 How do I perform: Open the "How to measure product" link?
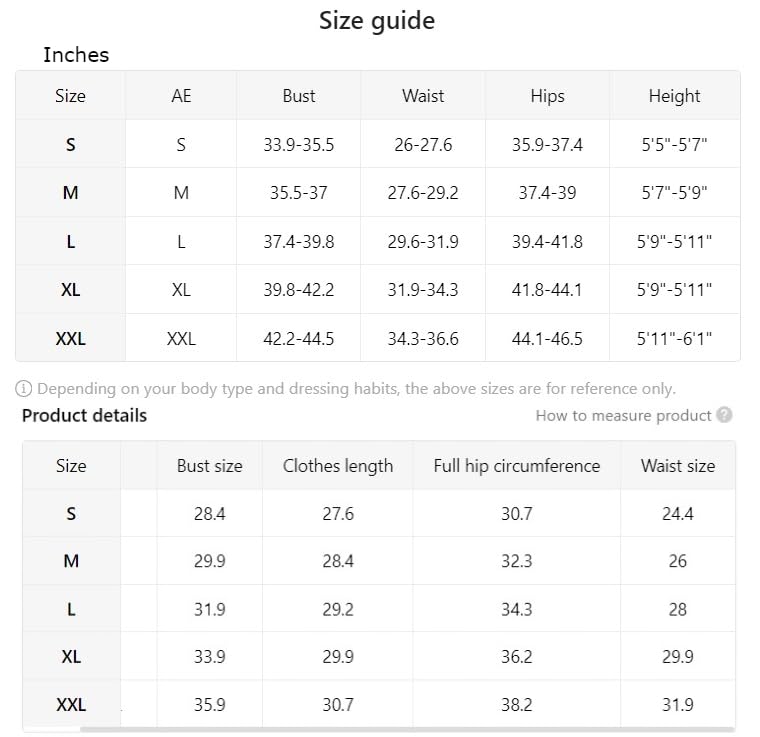(623, 415)
